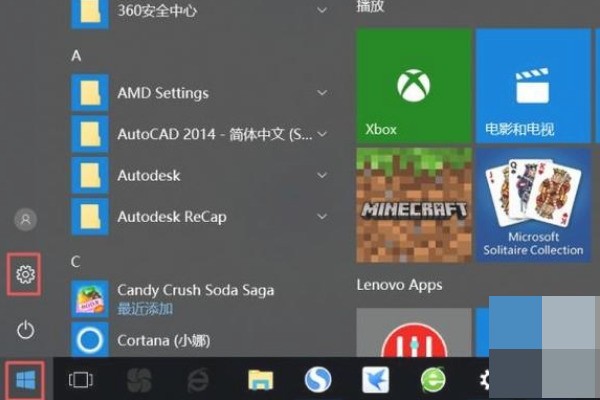Click the letter A group header
Viewport: 600px width, 400px height.
point(76,56)
